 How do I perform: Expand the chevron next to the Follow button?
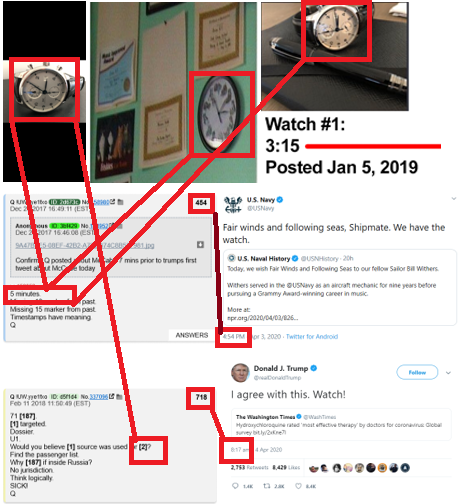pos(448,373)
